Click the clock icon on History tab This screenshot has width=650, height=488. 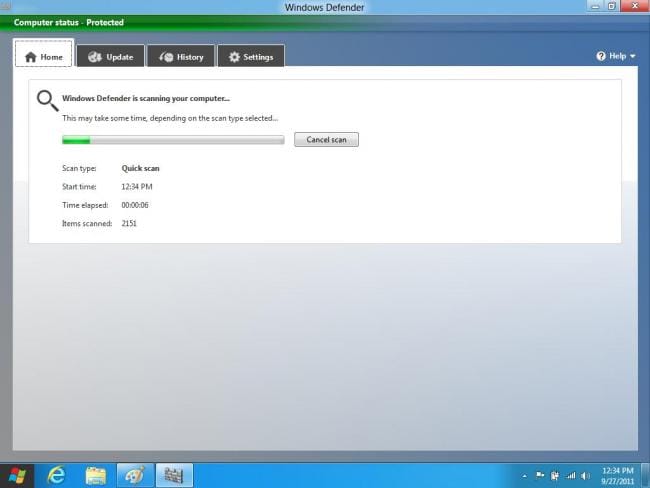[x=166, y=57]
